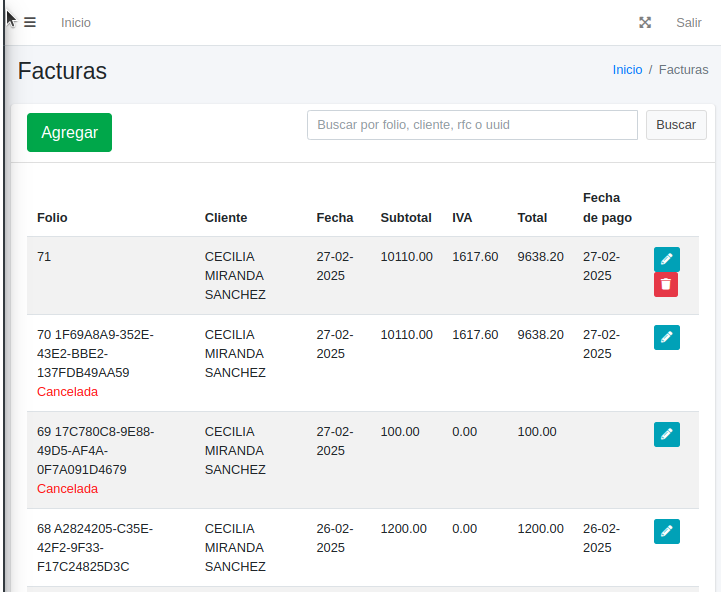Click Salir to log out
Image resolution: width=721 pixels, height=592 pixels.
point(688,22)
